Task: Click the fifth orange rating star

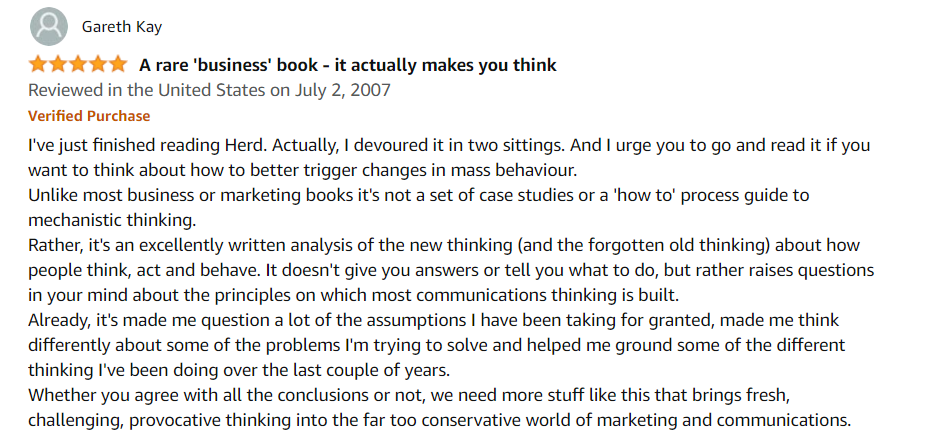Action: click(117, 64)
